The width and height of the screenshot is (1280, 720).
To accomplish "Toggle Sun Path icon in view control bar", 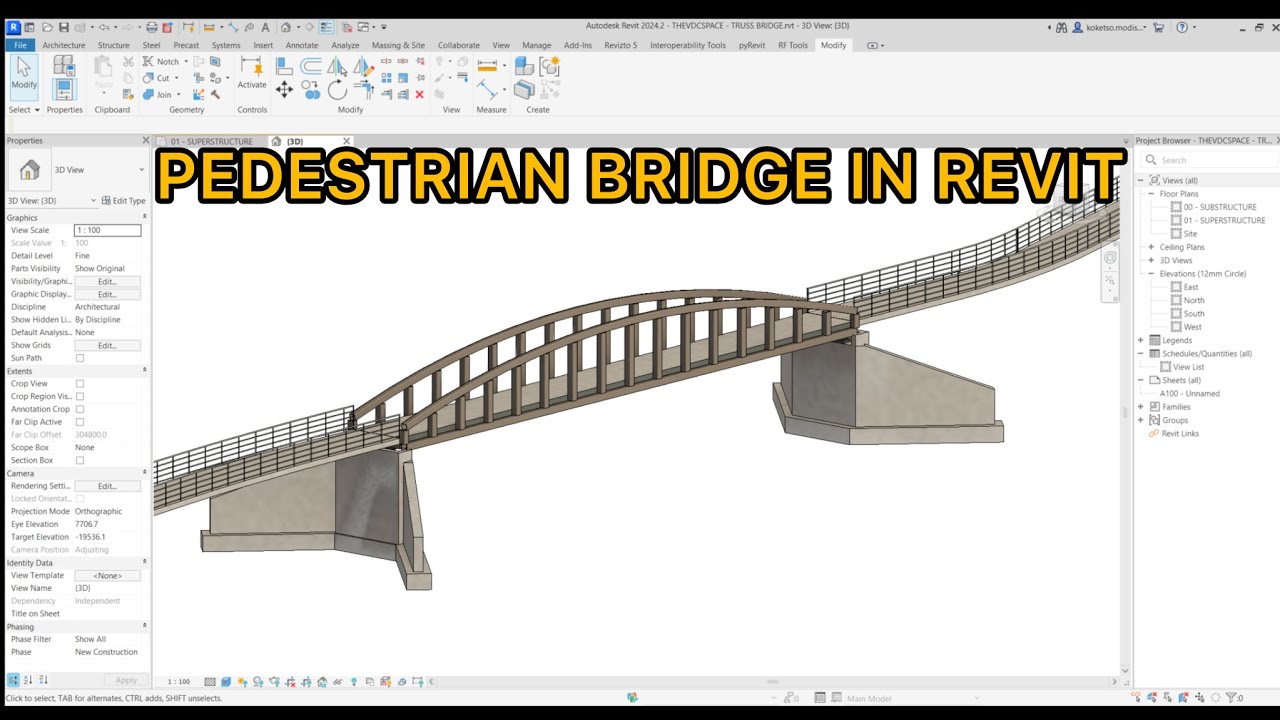I will 242,682.
